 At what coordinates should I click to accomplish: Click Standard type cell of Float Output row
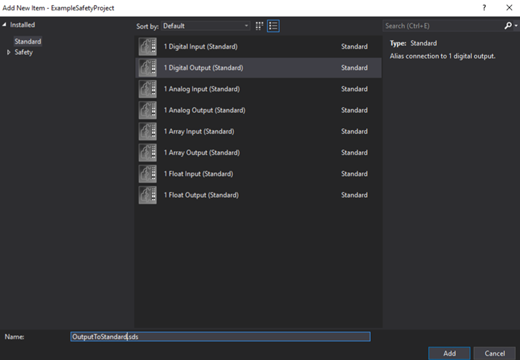point(354,195)
